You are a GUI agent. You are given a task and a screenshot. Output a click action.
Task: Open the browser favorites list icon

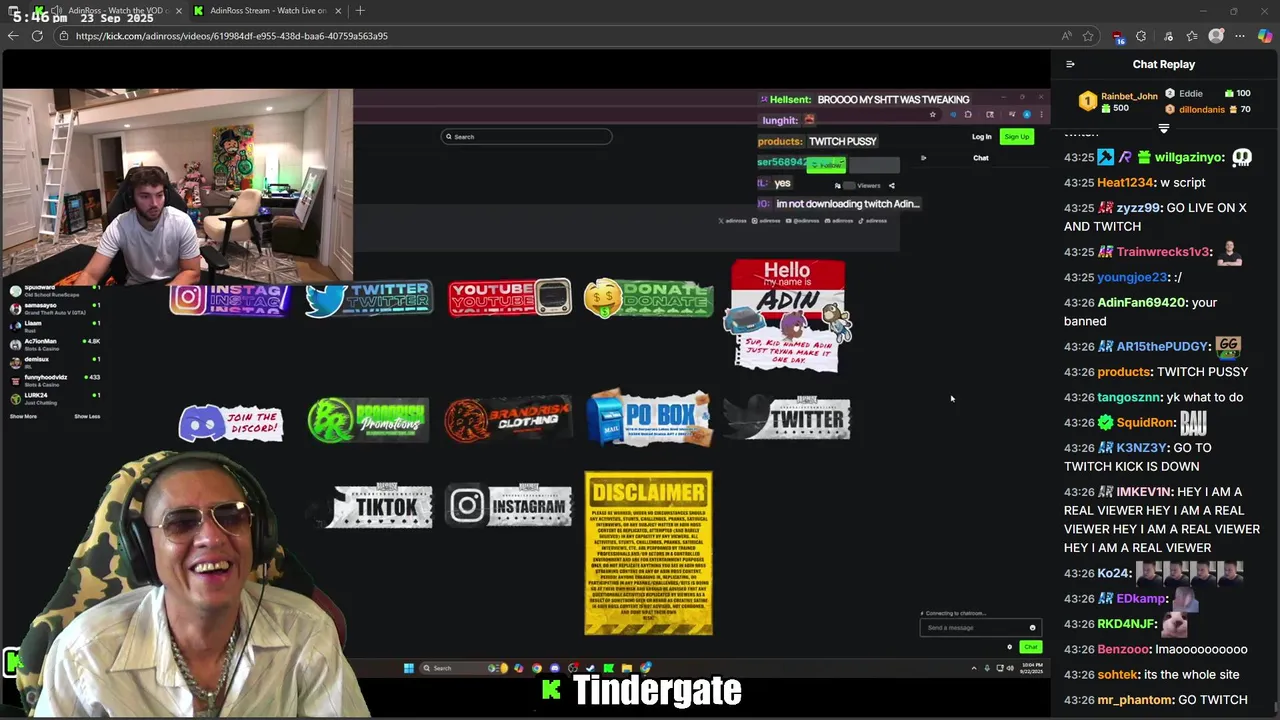click(x=1192, y=36)
